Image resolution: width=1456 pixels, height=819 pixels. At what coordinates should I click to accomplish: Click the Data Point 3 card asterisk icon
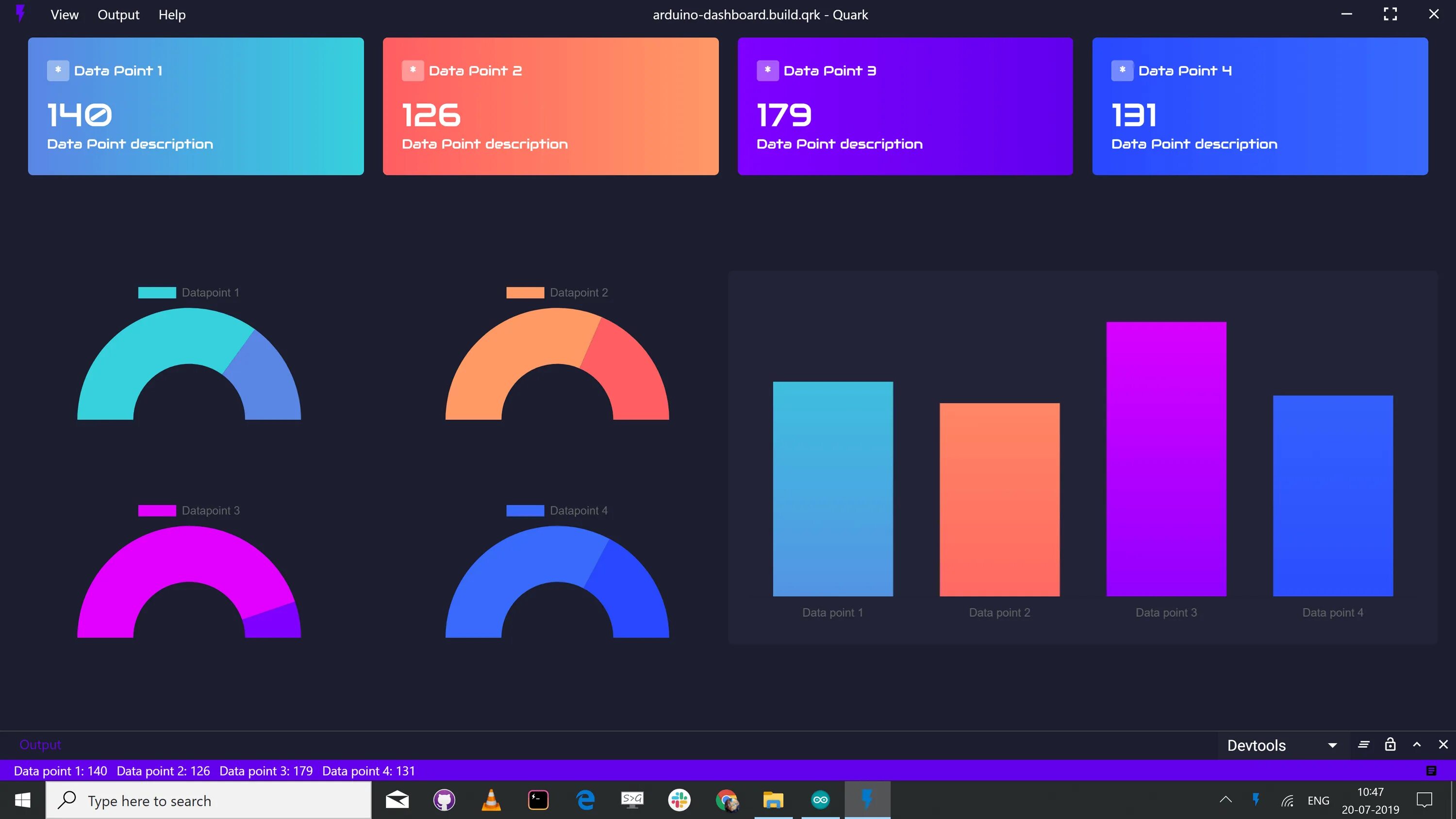pyautogui.click(x=767, y=71)
